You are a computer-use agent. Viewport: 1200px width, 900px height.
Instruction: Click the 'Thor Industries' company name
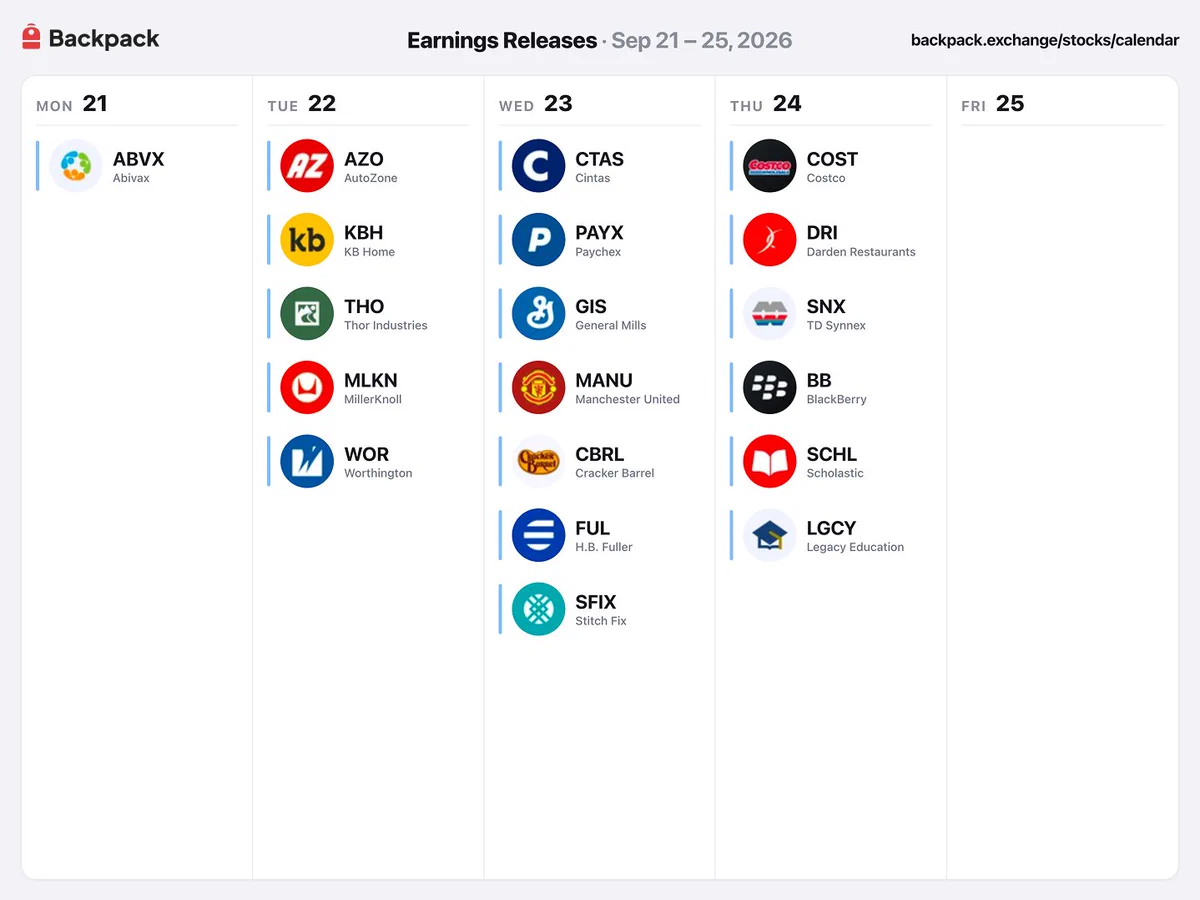tap(385, 326)
